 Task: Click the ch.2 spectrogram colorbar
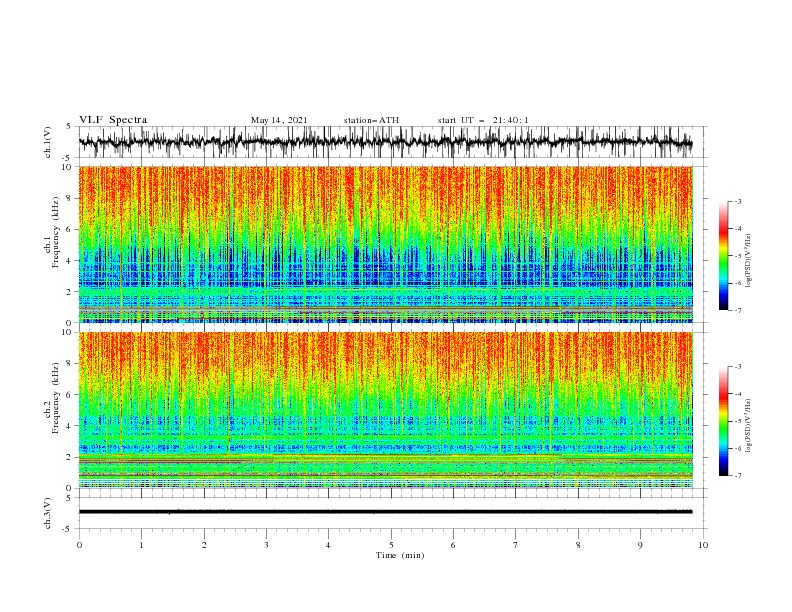point(723,421)
